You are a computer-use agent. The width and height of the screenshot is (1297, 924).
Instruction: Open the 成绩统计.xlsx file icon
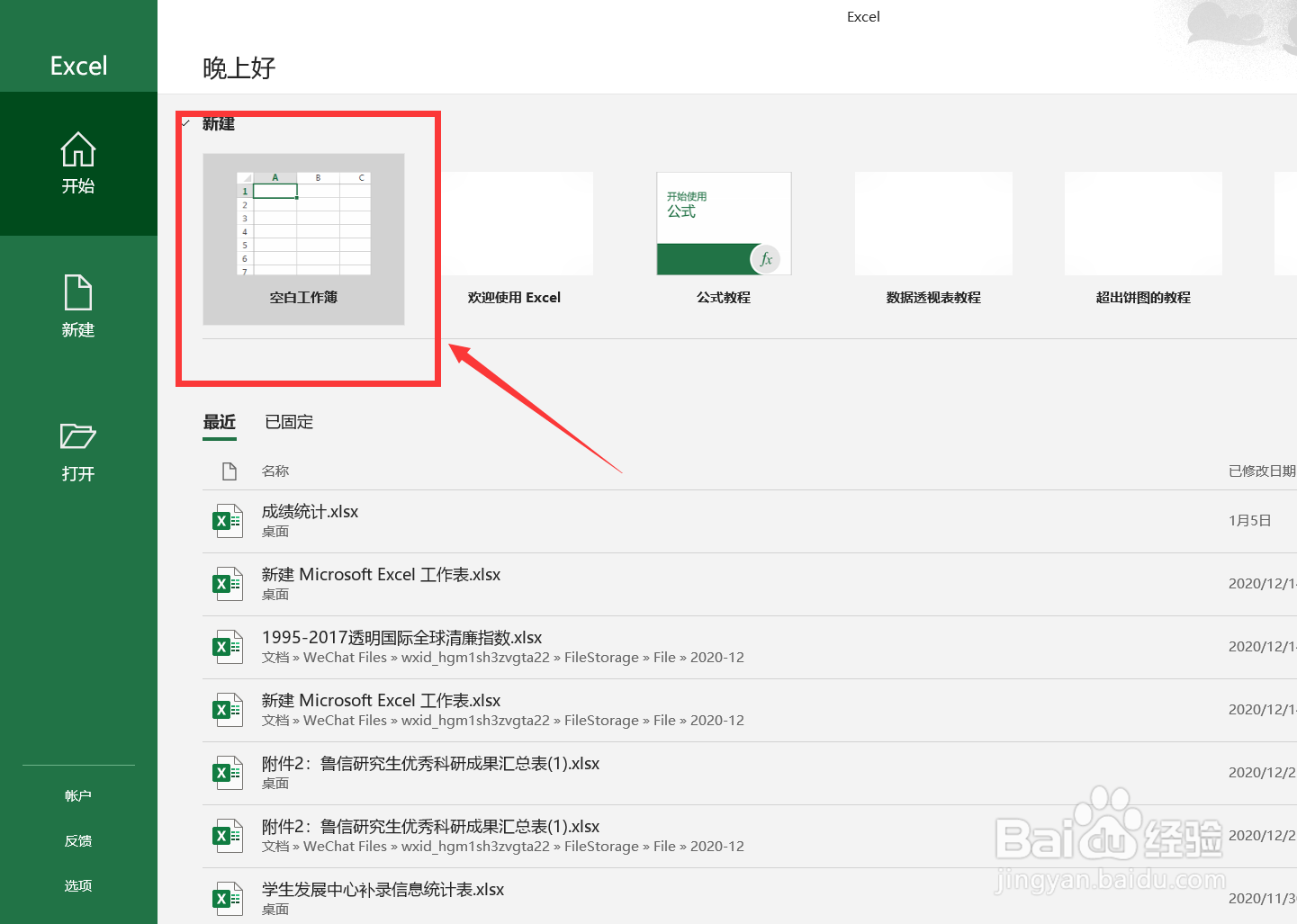coord(228,520)
